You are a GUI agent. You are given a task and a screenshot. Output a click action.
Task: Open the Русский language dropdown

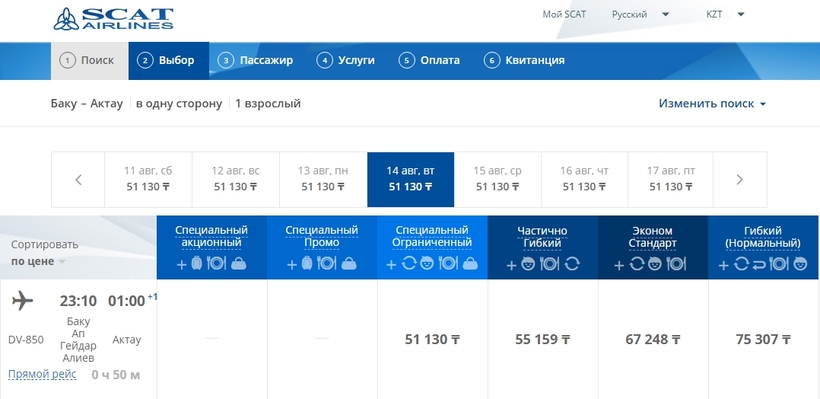[640, 15]
